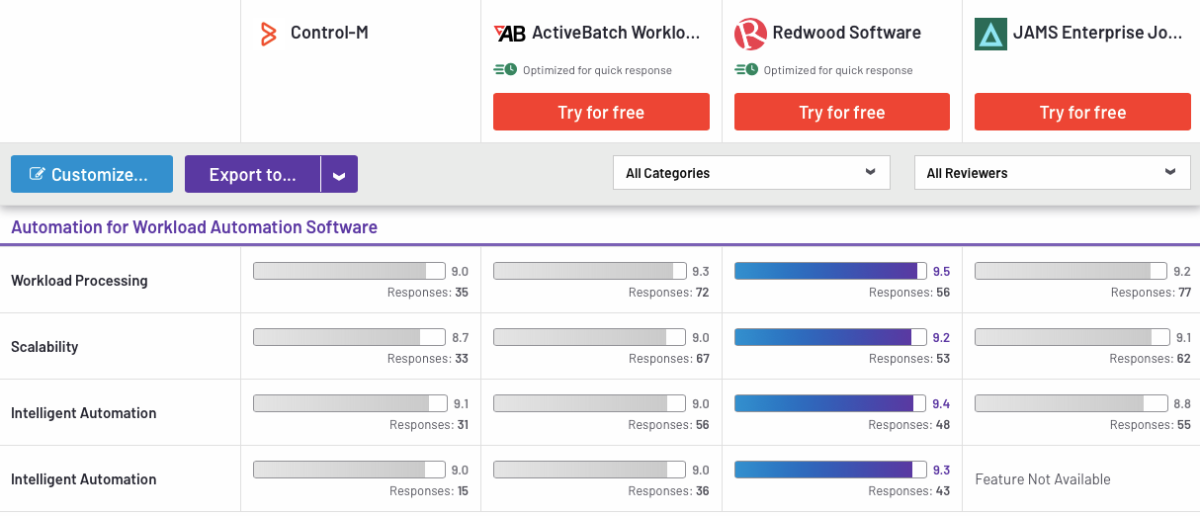The width and height of the screenshot is (1200, 516).
Task: Click Try for free under ActiveBatch
Action: tap(601, 112)
